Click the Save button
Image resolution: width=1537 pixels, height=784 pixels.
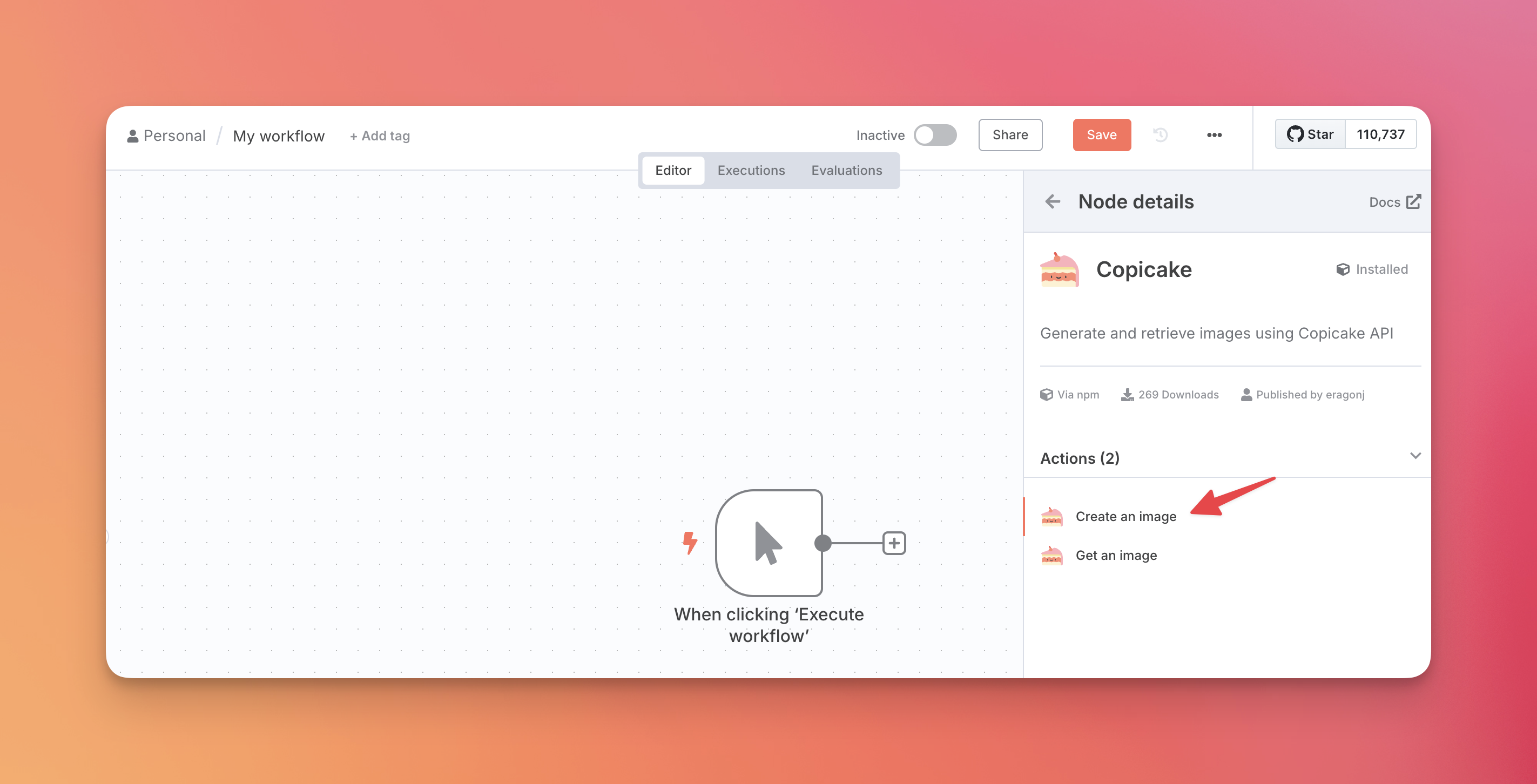[x=1101, y=135]
